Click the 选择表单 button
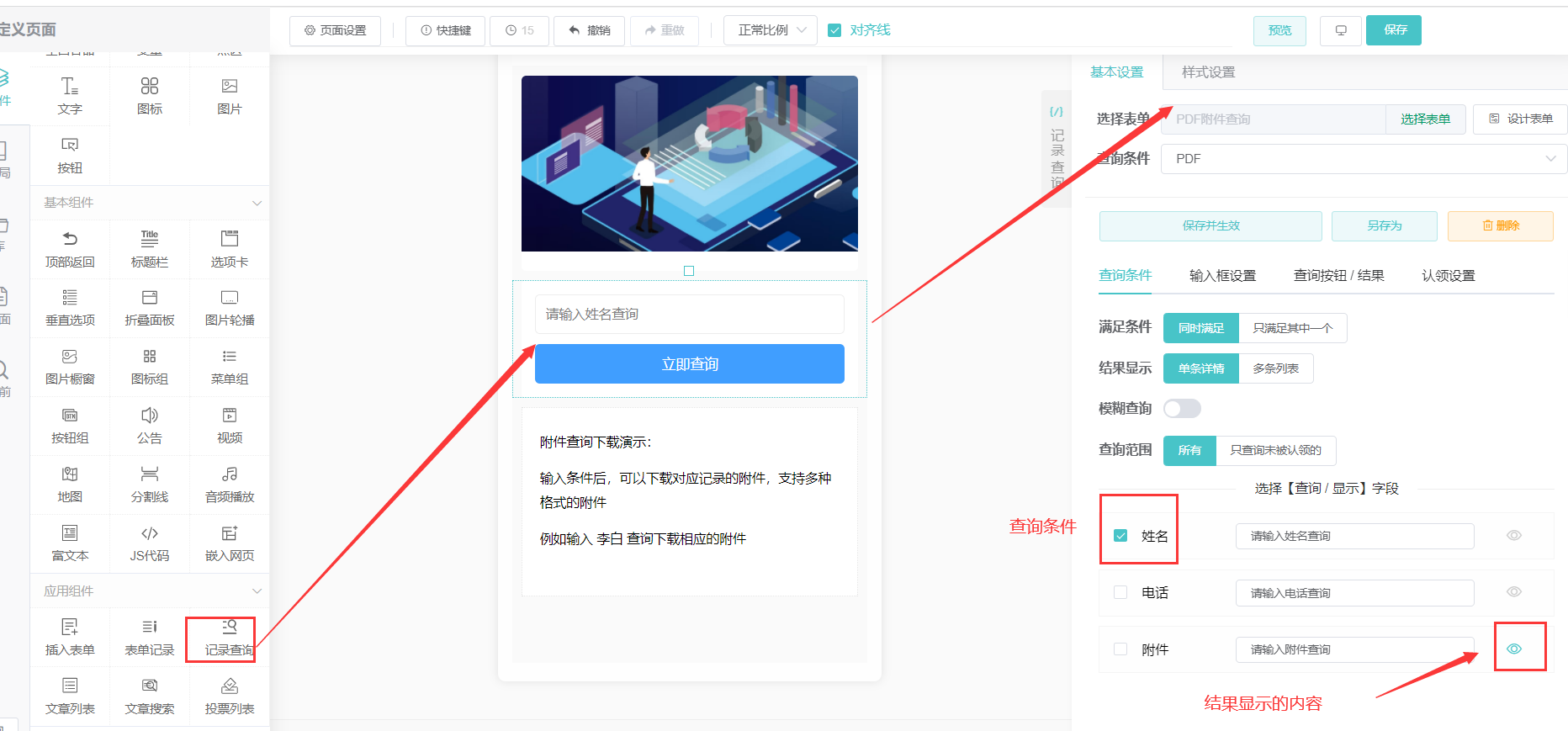 1426,119
